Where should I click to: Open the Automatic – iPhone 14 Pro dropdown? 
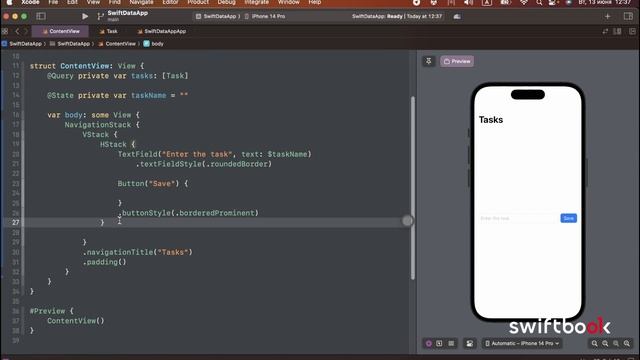pos(522,343)
